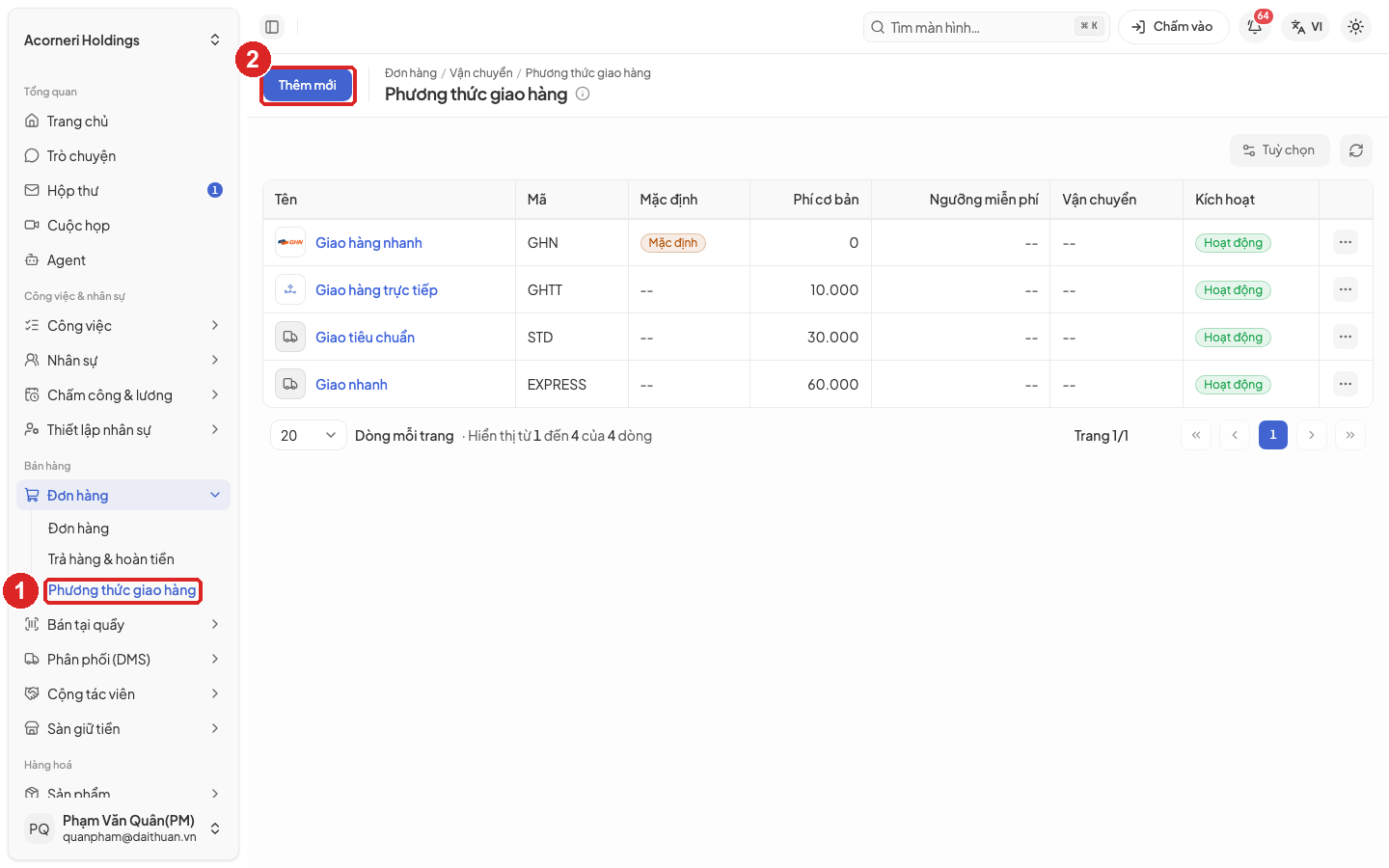Show info tooltip next to page title

[583, 94]
